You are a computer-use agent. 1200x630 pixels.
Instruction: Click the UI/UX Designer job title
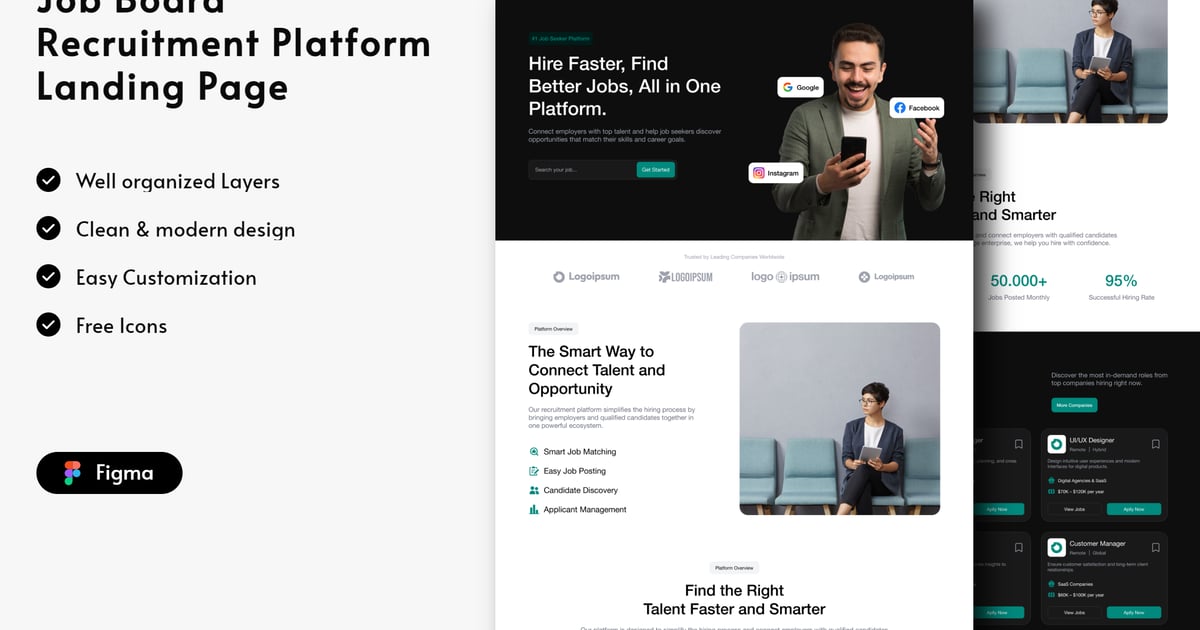tap(1092, 440)
